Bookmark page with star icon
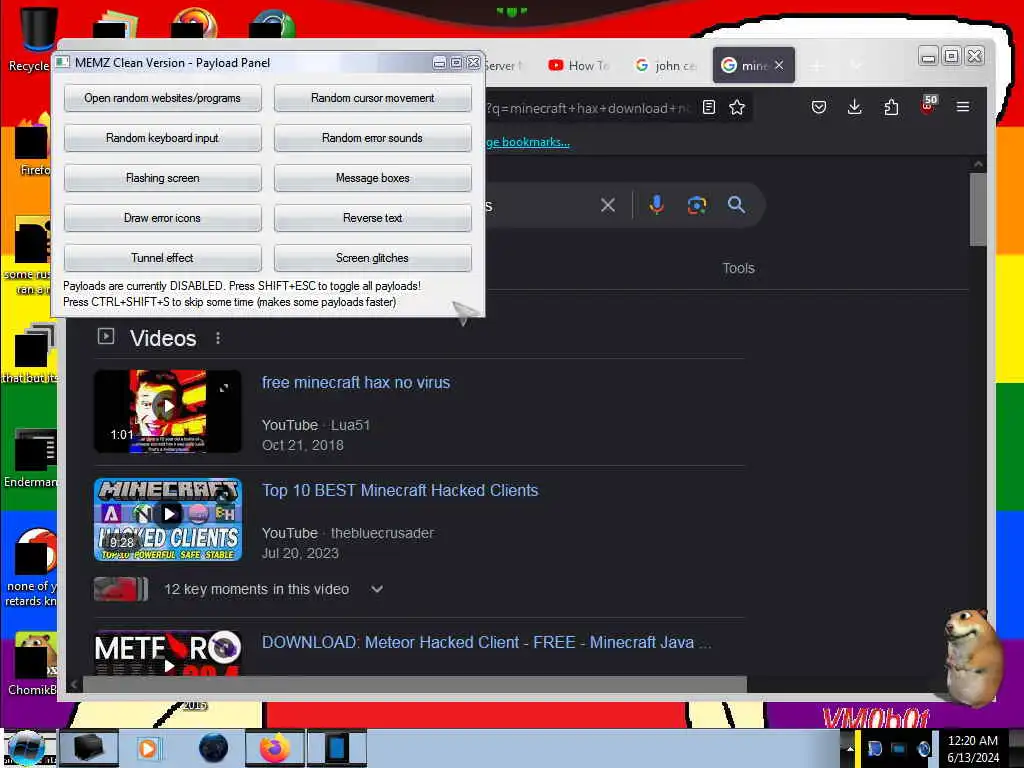 tap(737, 107)
